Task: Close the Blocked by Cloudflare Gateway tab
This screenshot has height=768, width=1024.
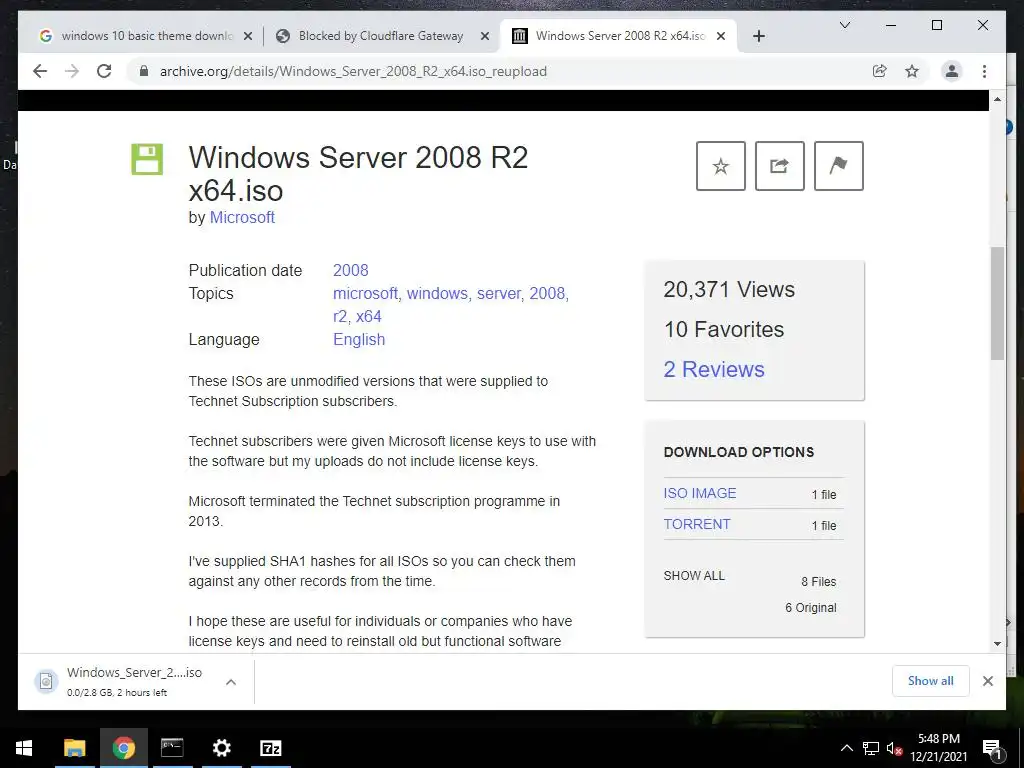Action: coord(485,36)
